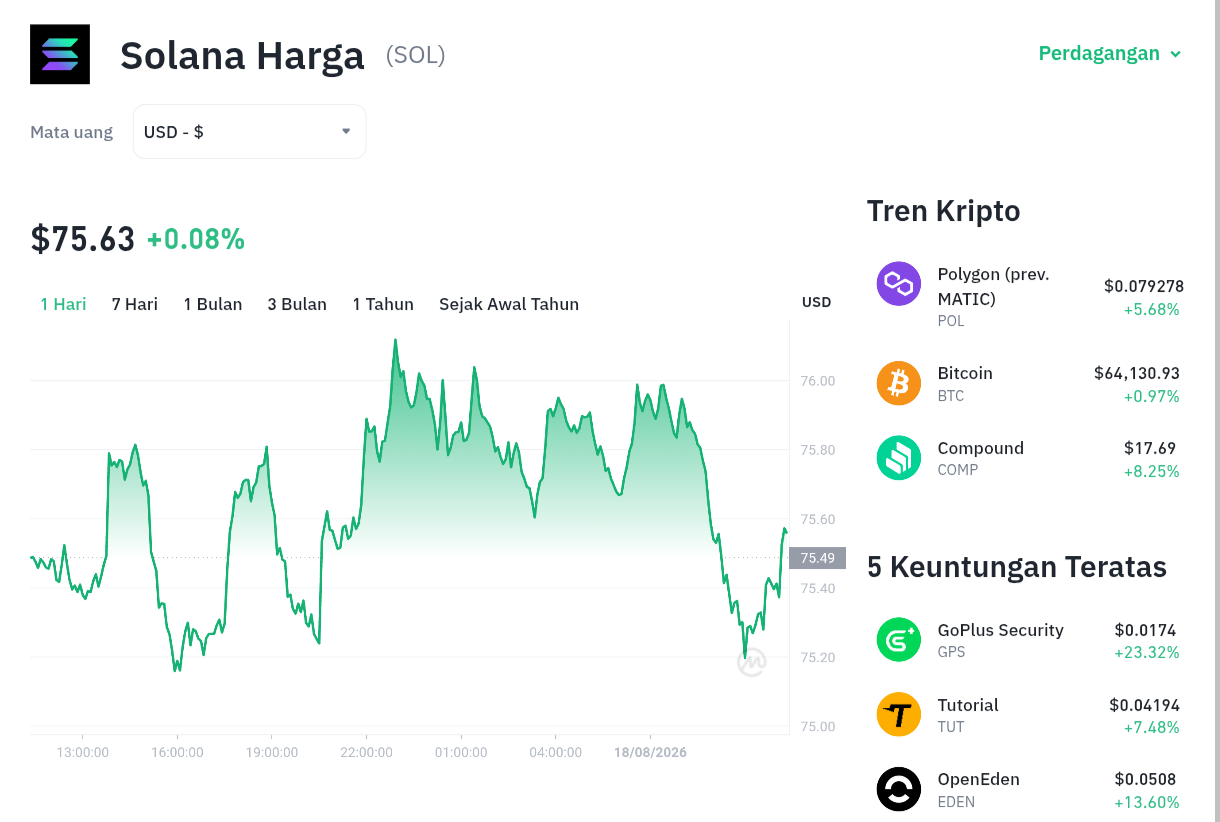Image resolution: width=1220 pixels, height=822 pixels.
Task: Open the Polygon purple coin icon
Action: click(898, 284)
